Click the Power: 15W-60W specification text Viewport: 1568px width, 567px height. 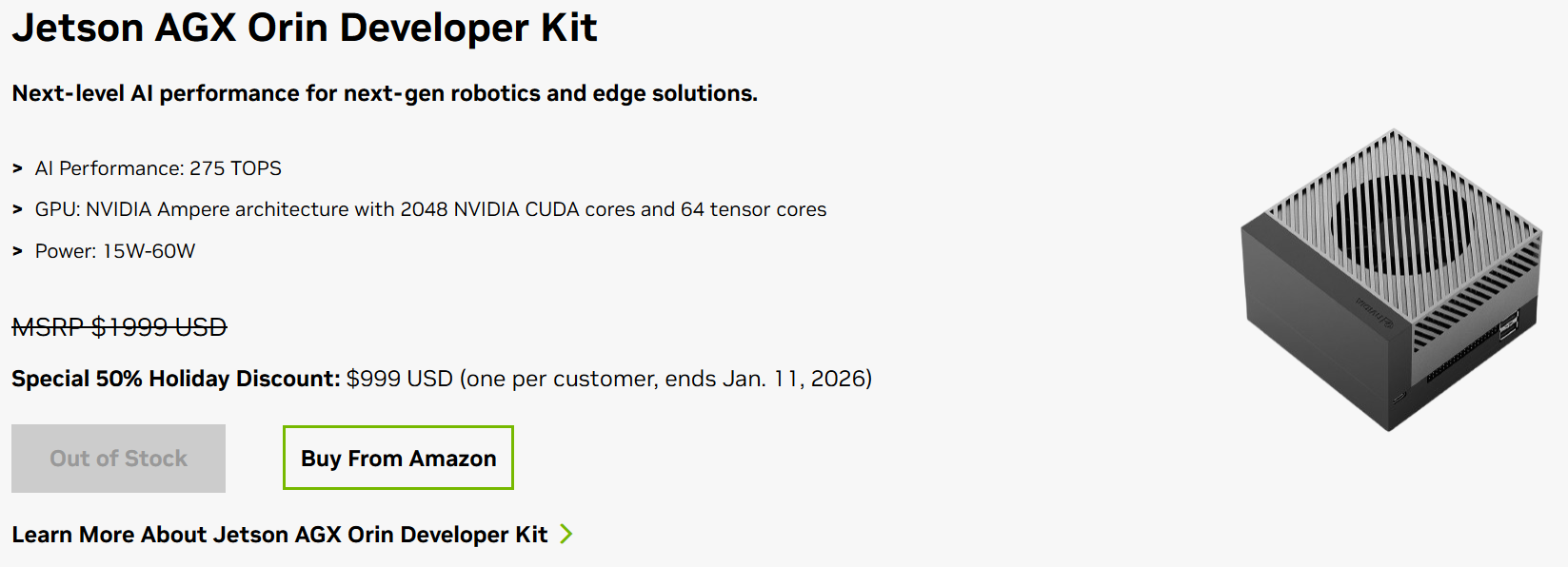coord(115,251)
